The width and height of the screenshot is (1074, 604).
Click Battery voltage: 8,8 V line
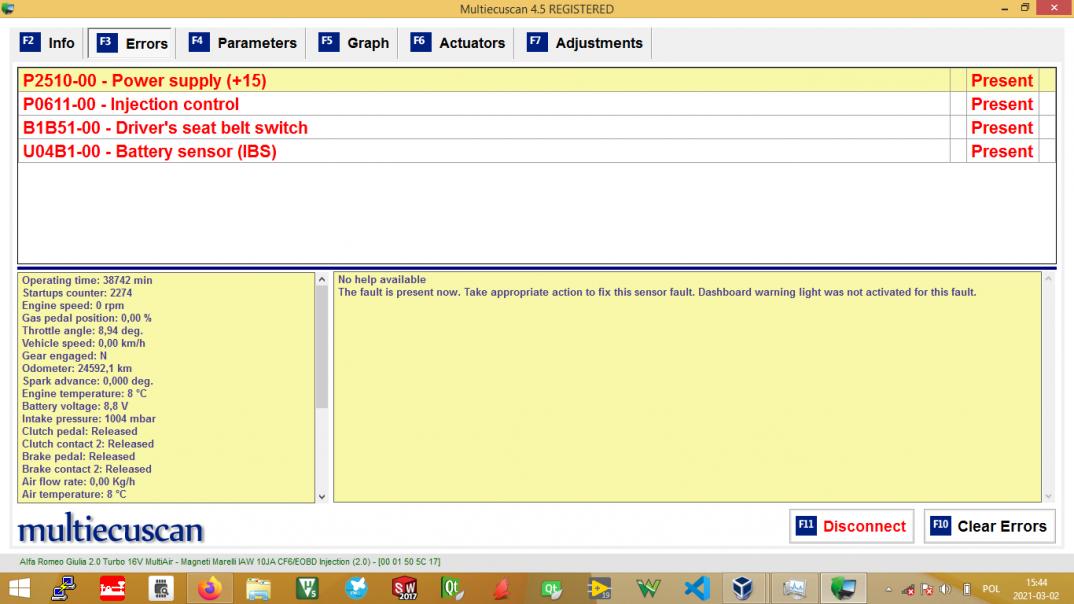pyautogui.click(x=75, y=406)
